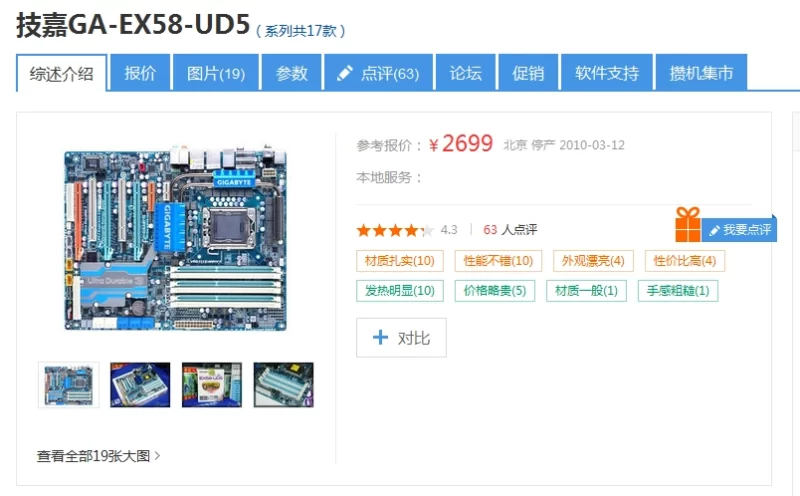
Task: Select the third thumbnail showing product box
Action: coord(212,385)
